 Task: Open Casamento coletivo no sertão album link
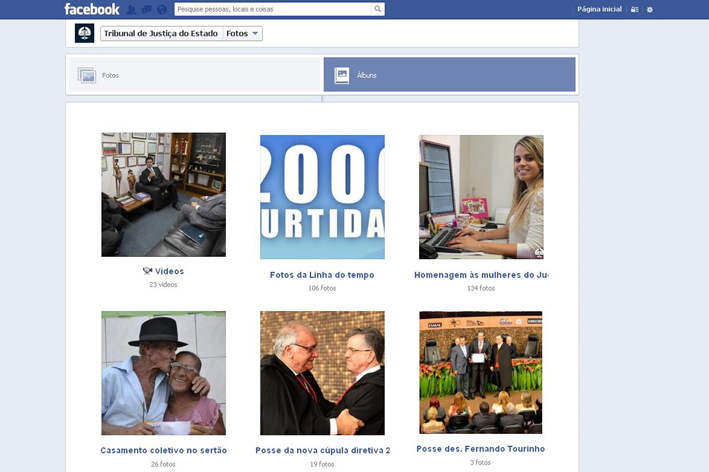[163, 450]
